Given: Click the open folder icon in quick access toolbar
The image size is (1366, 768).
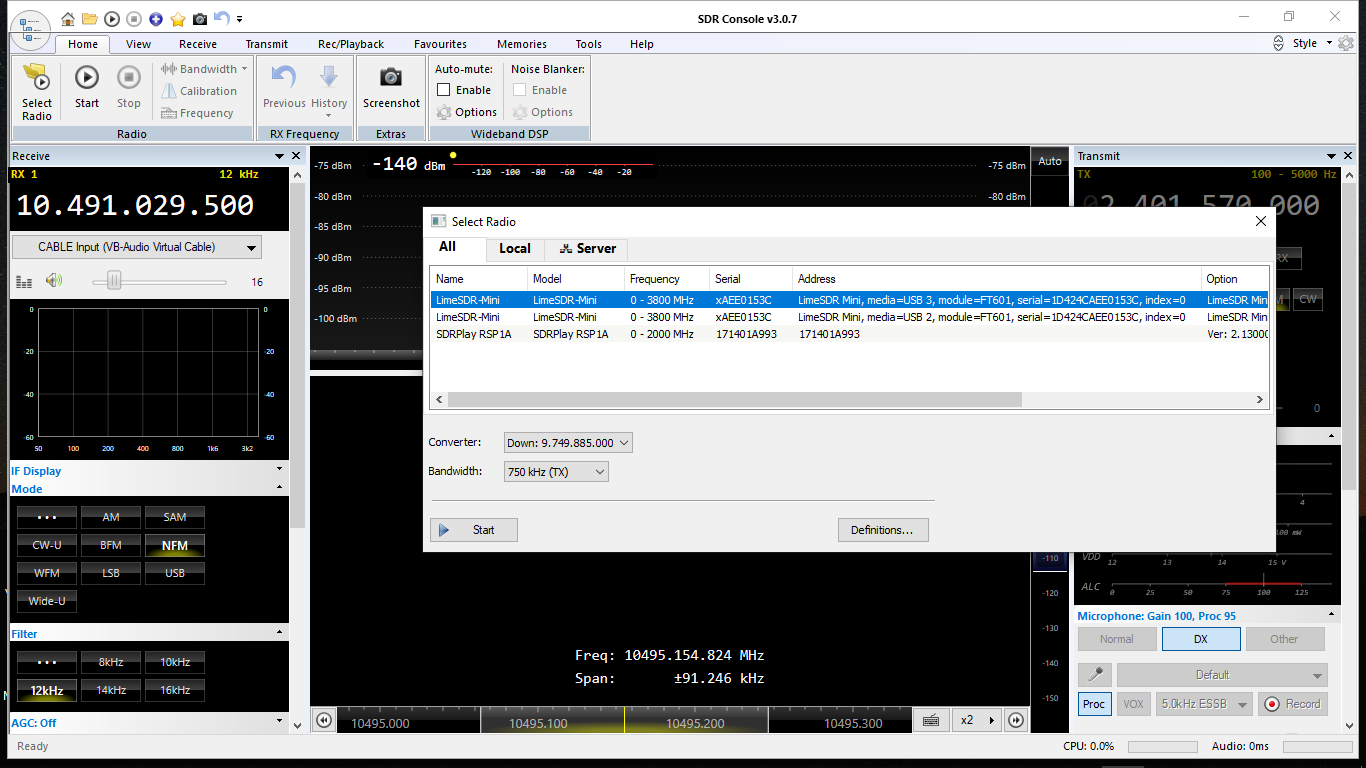Looking at the screenshot, I should coord(90,18).
